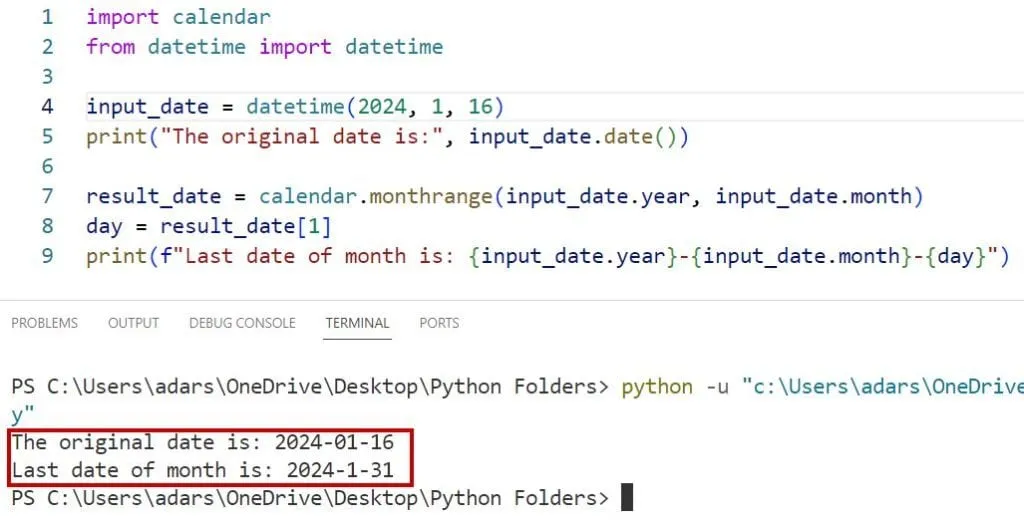Image resolution: width=1024 pixels, height=526 pixels.
Task: Click the 'monthrange' method name
Action: [431, 196]
